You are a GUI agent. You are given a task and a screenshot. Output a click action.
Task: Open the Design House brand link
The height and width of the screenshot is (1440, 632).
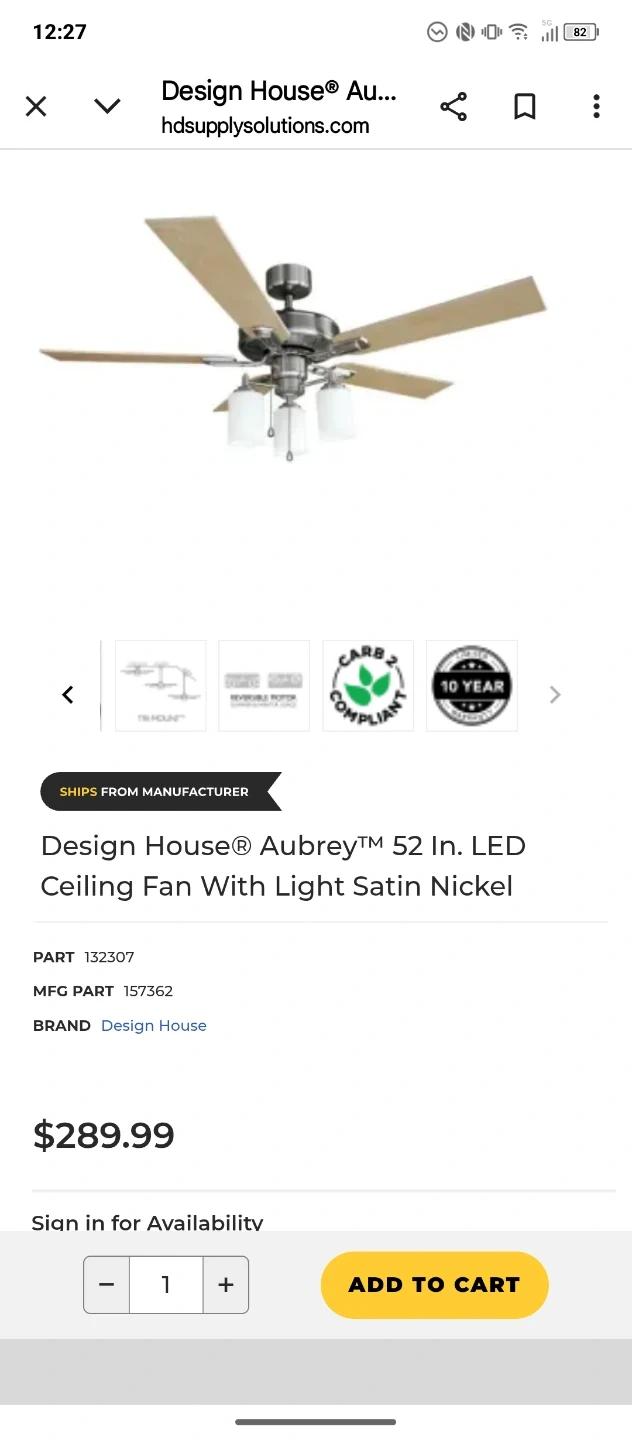click(154, 1025)
